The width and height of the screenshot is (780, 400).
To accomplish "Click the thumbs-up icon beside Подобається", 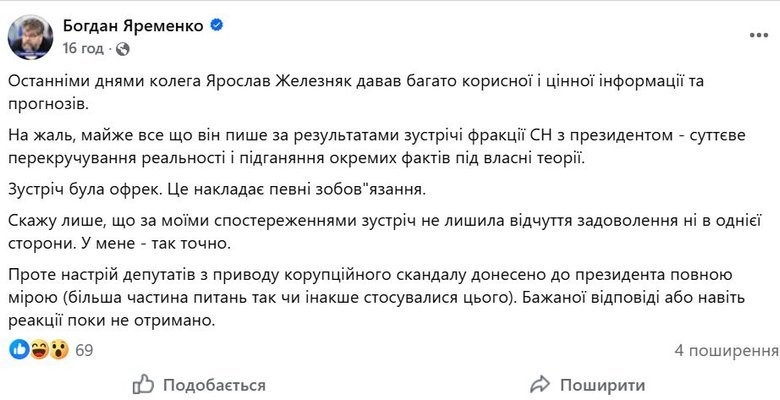I will [144, 384].
